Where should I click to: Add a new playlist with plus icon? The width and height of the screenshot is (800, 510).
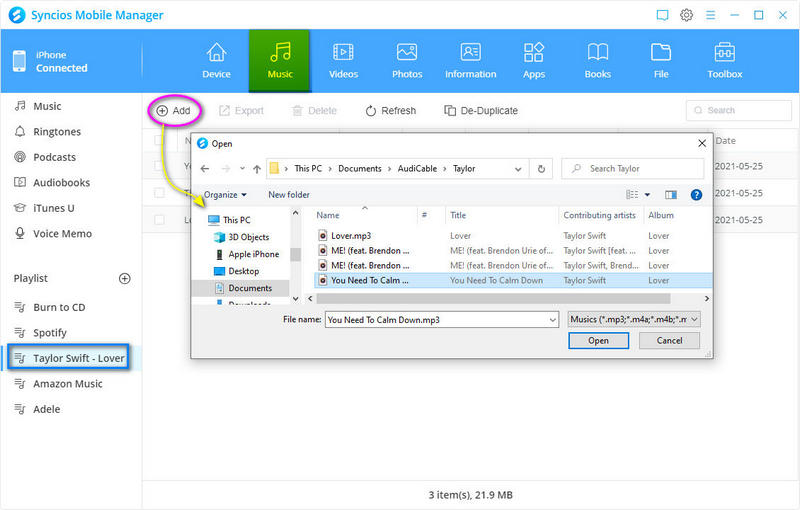[x=124, y=278]
